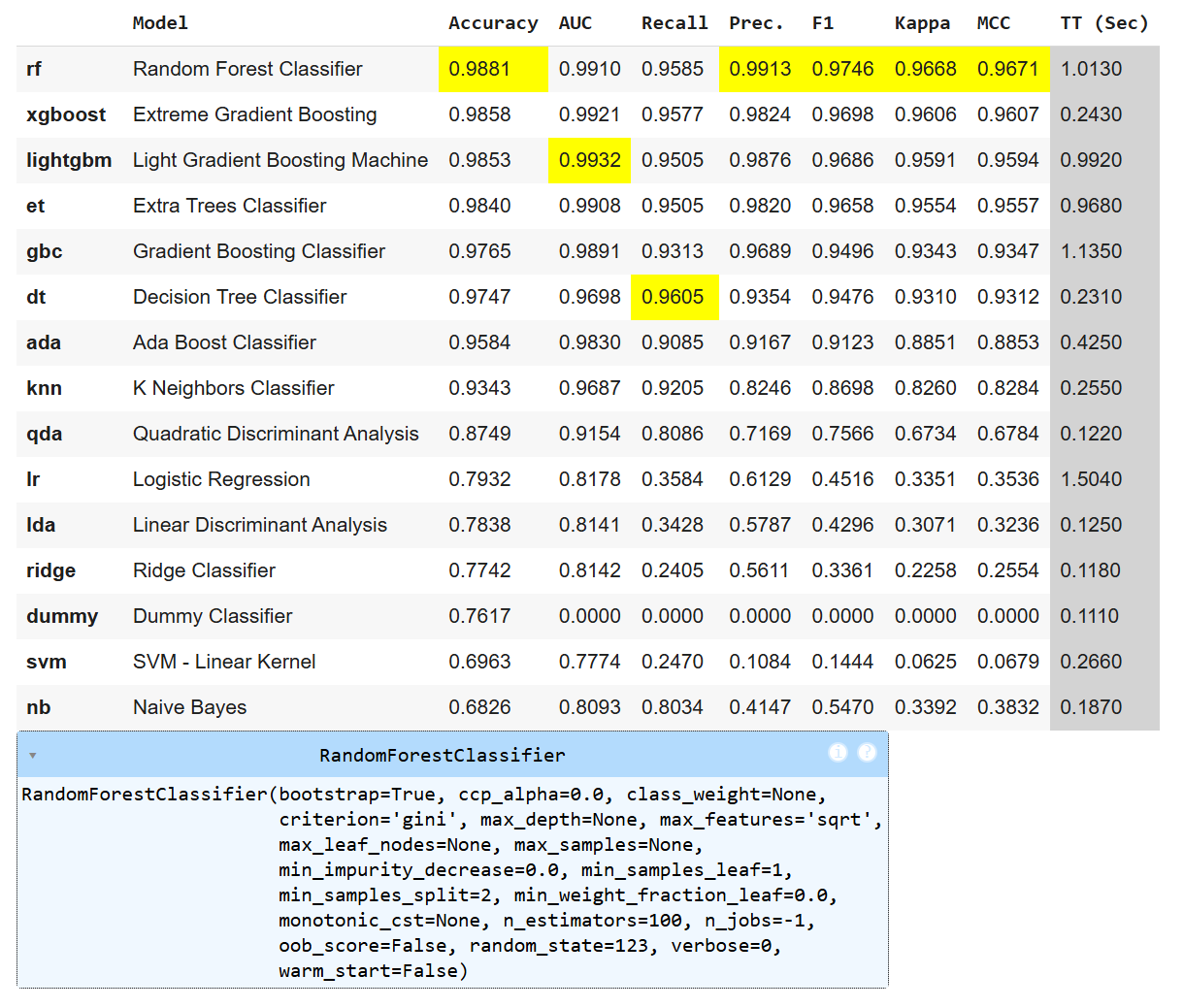Select the highlighted 0.9913 precision cell
This screenshot has width=1184, height=1008.
pyautogui.click(x=760, y=69)
